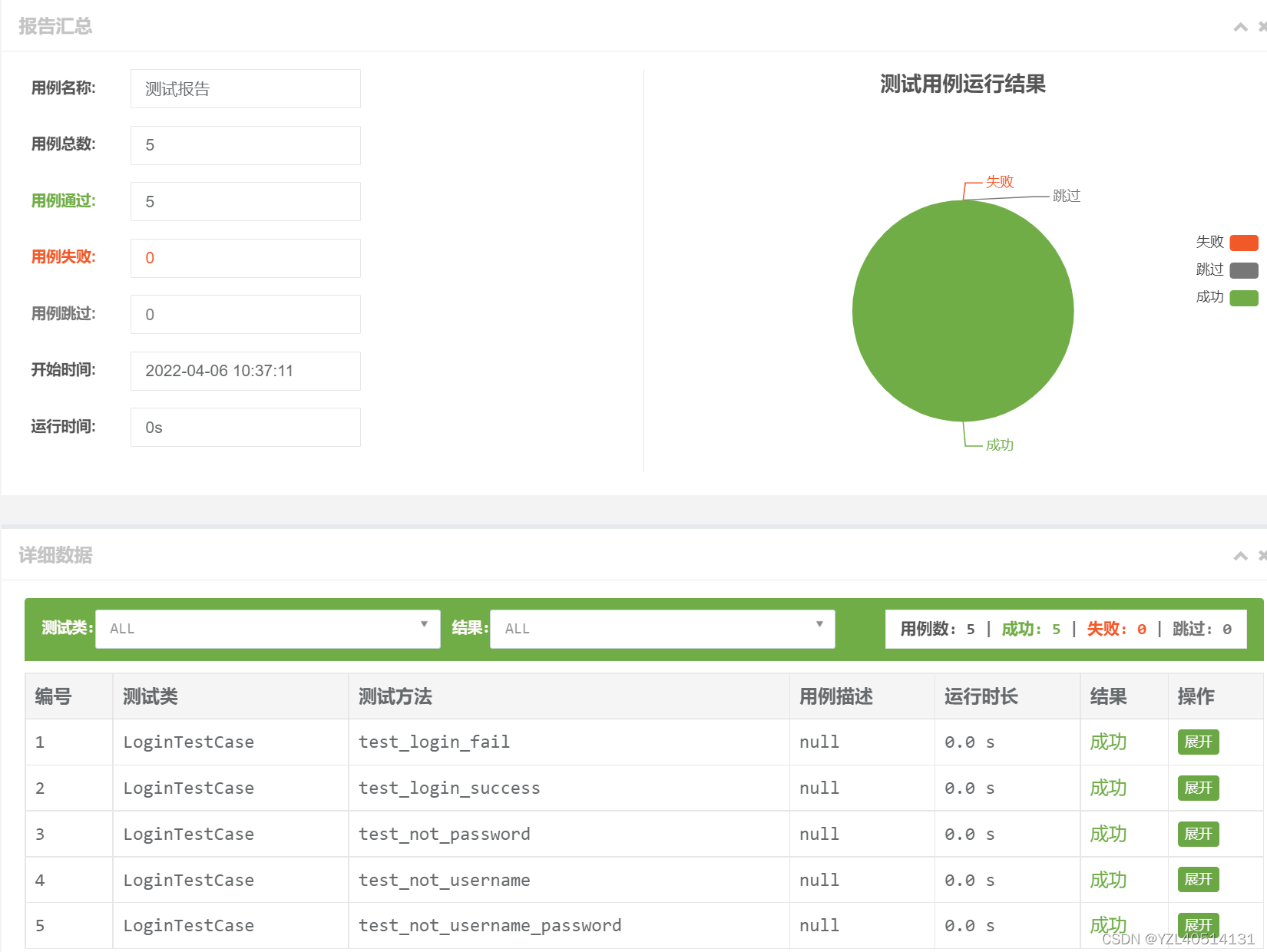1267x952 pixels.
Task: Click the 跳过 pie chart label
Action: click(x=1067, y=196)
